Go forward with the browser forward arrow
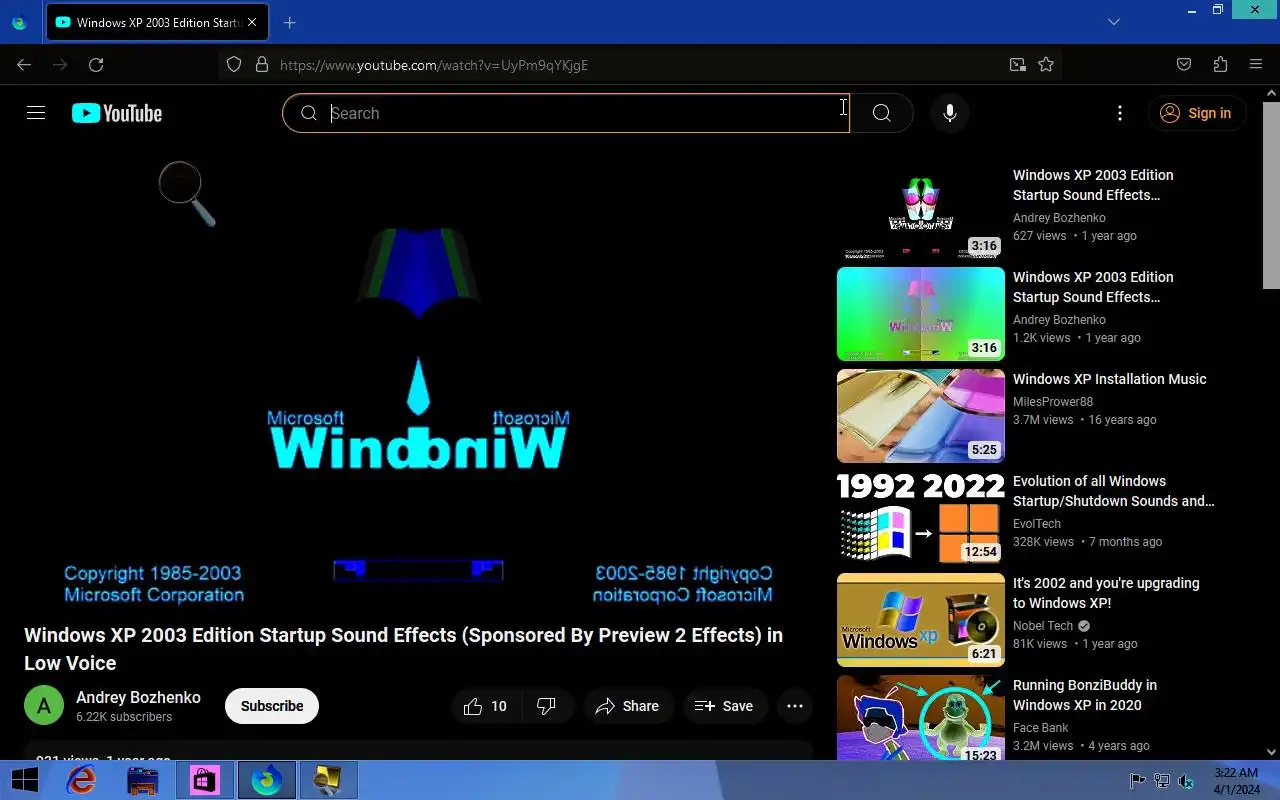Image resolution: width=1280 pixels, height=800 pixels. 60,65
